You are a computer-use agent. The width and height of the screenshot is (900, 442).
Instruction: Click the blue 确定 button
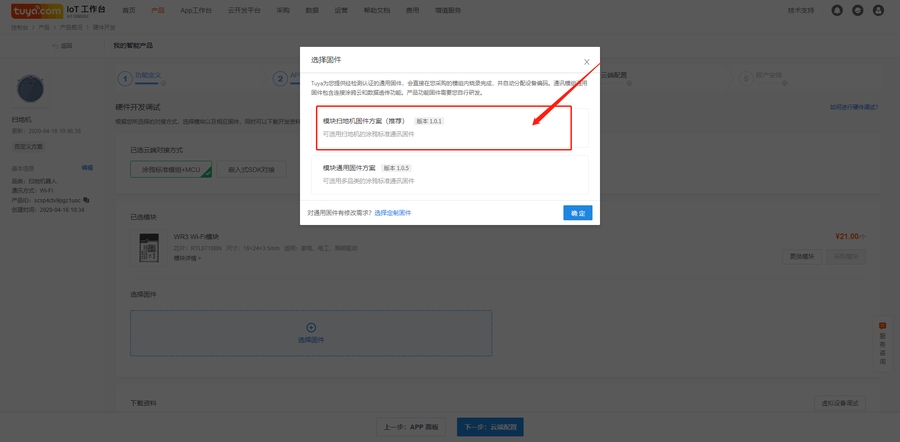pyautogui.click(x=577, y=213)
